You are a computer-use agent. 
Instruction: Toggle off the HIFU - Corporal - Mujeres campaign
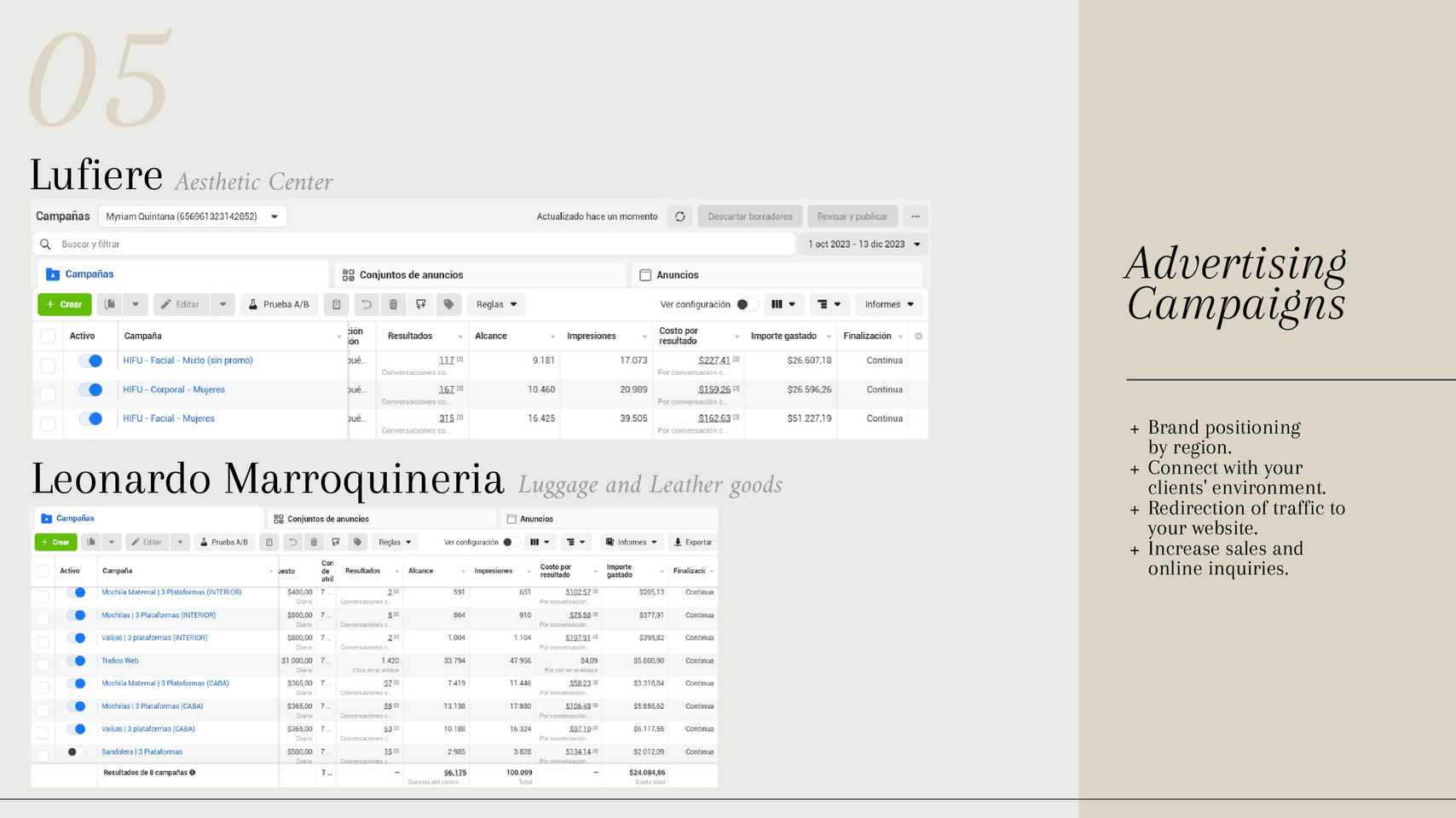[x=90, y=389]
